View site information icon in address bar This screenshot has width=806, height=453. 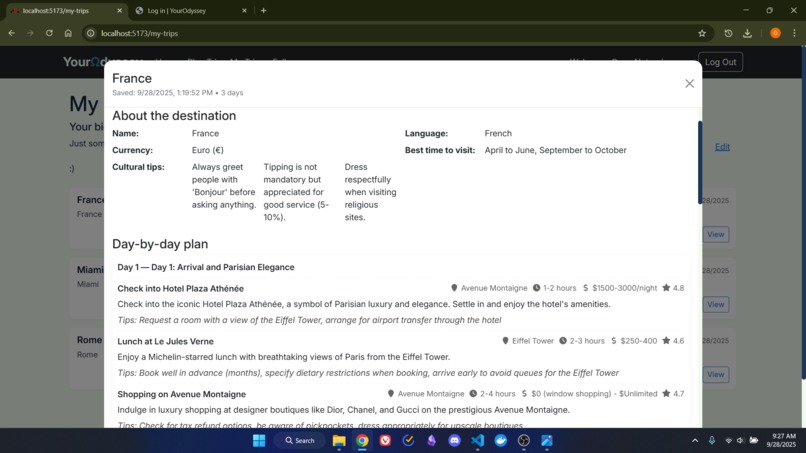coord(90,33)
